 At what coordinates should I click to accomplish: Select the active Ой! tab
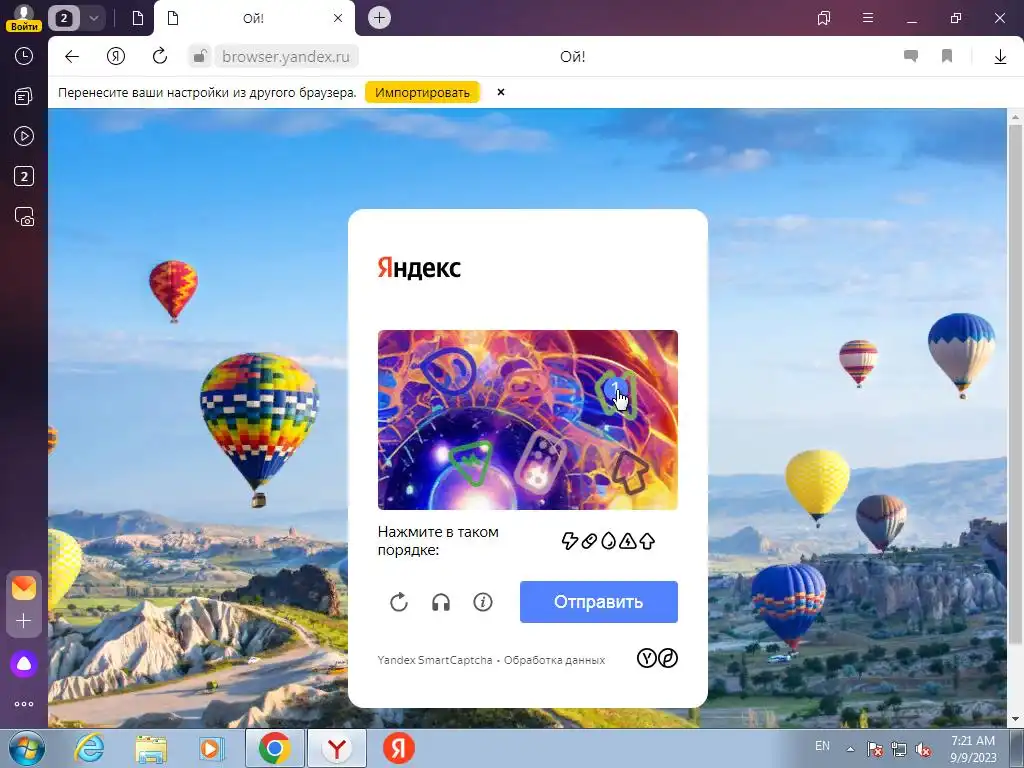coord(255,18)
